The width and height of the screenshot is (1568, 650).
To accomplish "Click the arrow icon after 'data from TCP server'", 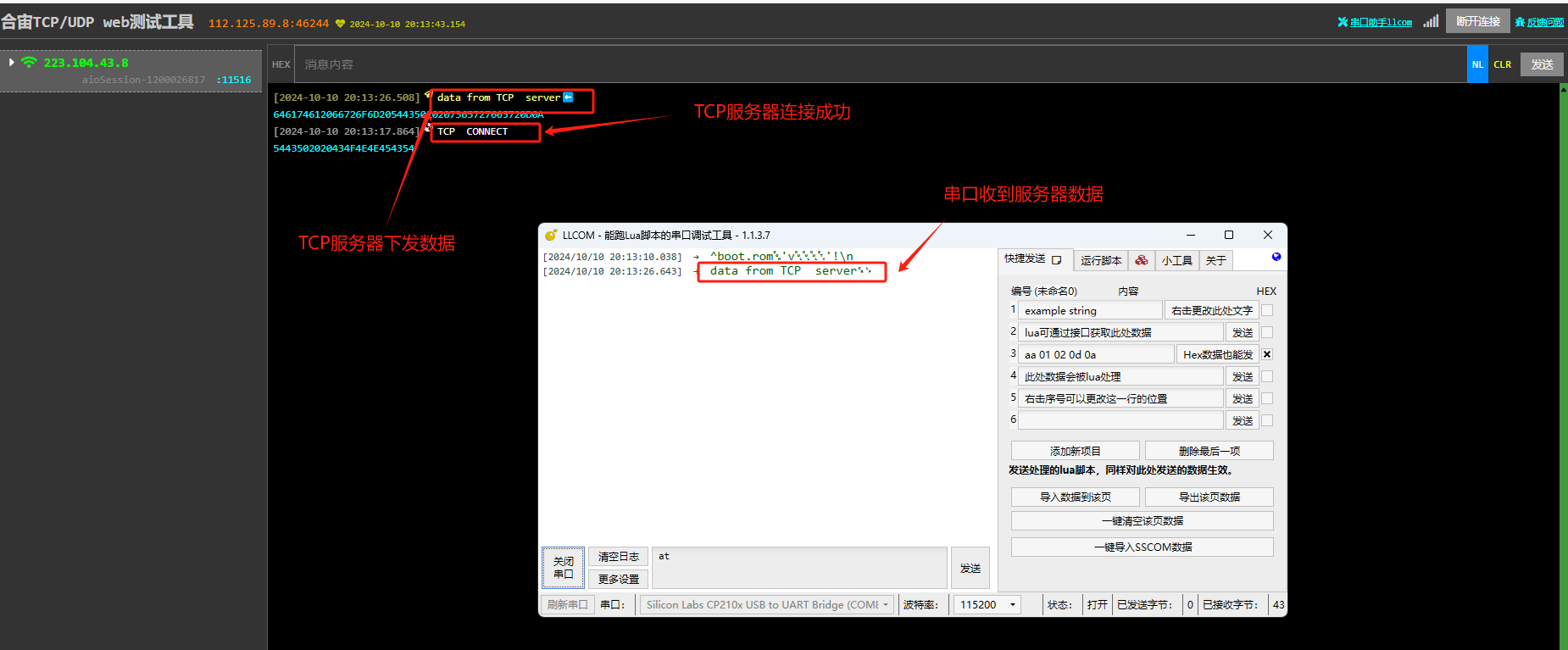I will point(568,97).
